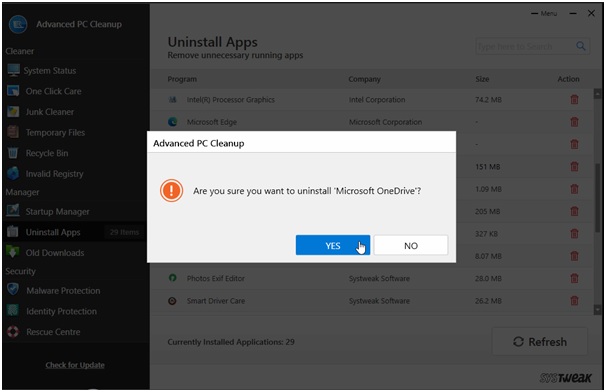Click trash icon for the 205 MB app
This screenshot has height=392, width=606.
coord(574,211)
